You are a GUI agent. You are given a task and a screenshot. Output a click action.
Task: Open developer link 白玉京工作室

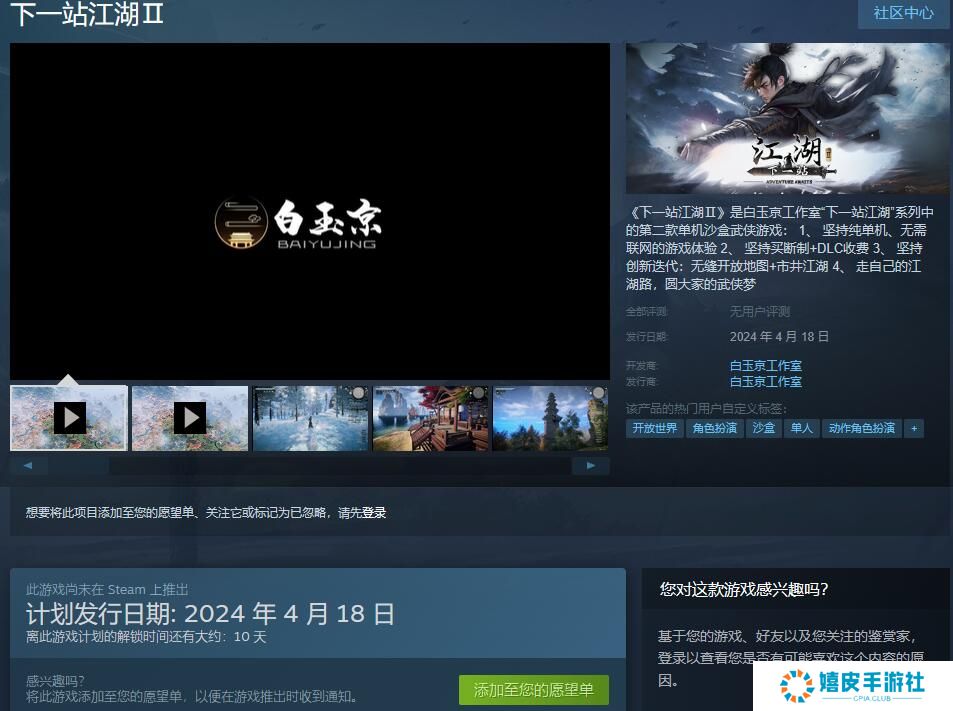point(765,366)
